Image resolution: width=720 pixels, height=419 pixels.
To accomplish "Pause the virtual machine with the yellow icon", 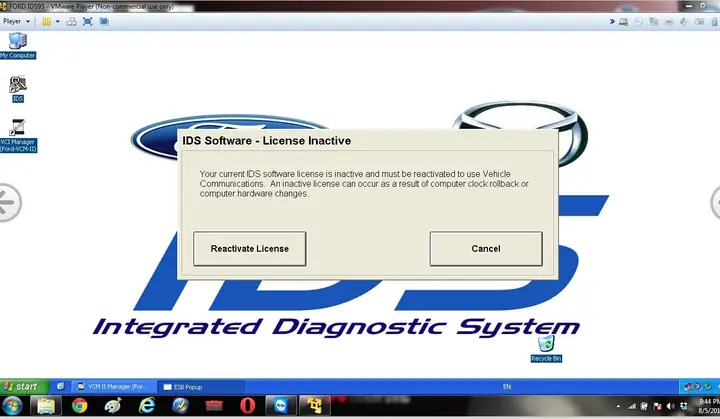I will click(46, 22).
